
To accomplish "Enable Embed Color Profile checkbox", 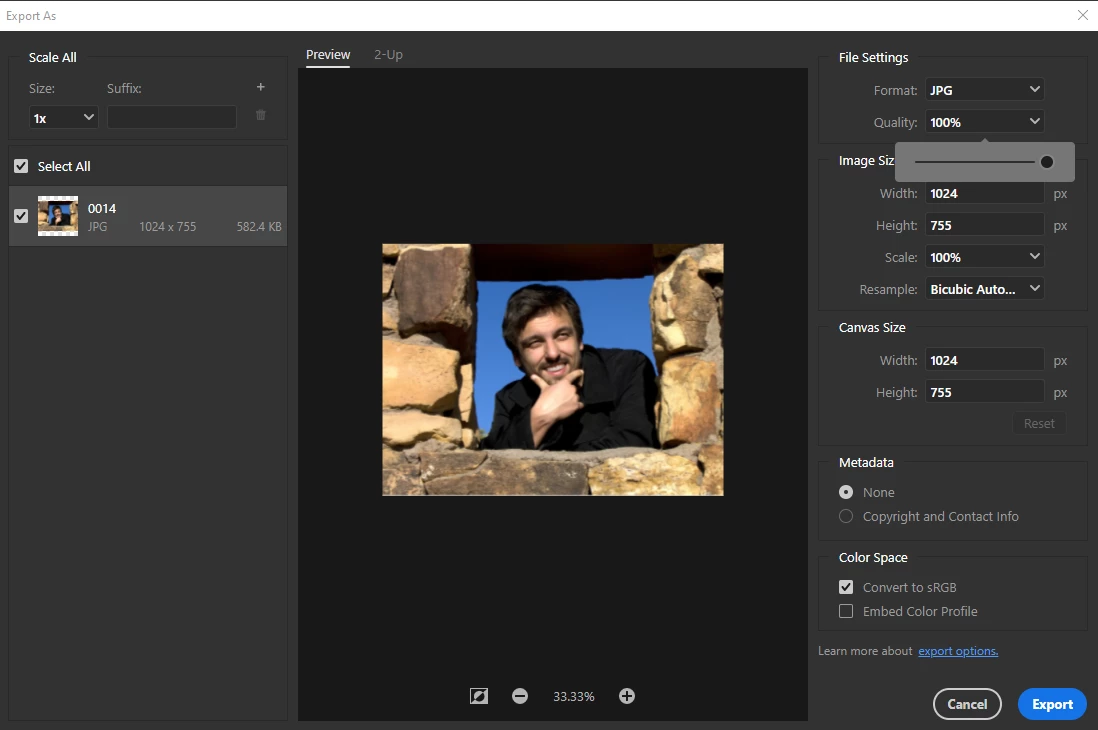I will (846, 611).
